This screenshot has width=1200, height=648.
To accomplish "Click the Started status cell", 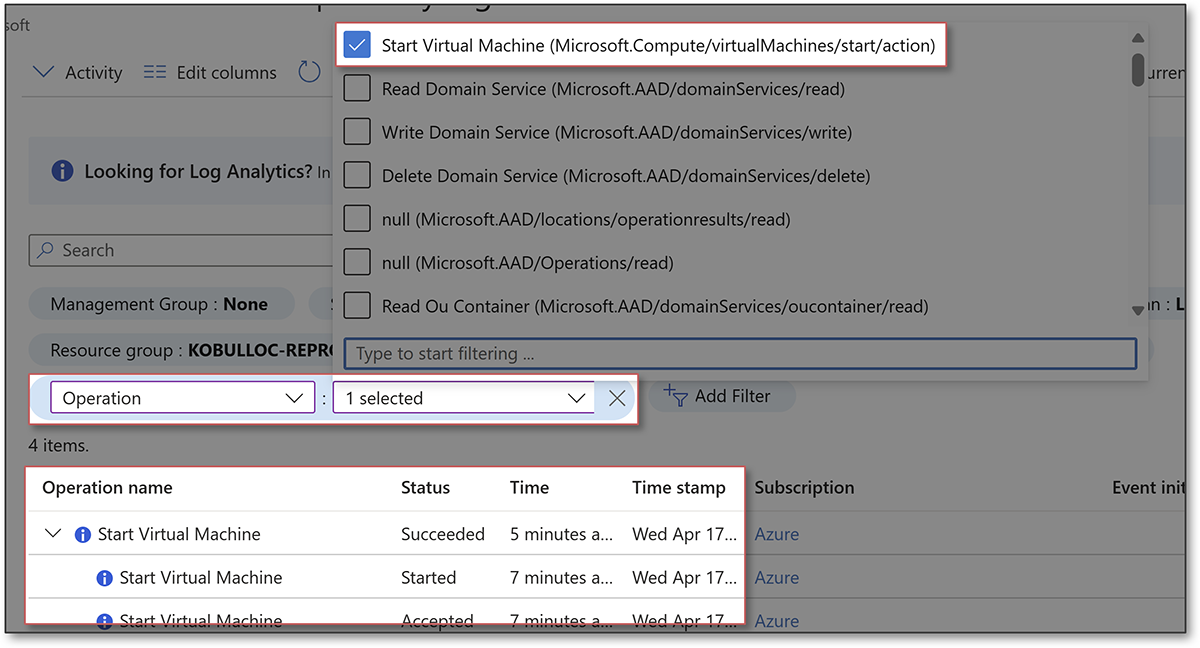I will [x=428, y=578].
